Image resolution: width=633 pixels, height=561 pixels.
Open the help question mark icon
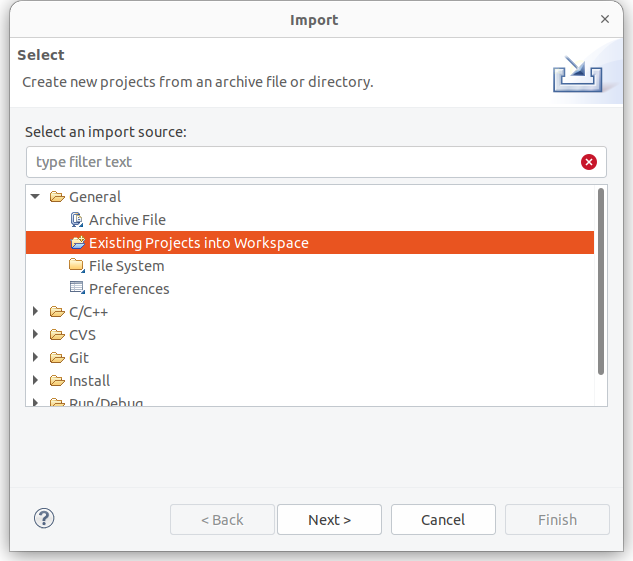[x=44, y=518]
